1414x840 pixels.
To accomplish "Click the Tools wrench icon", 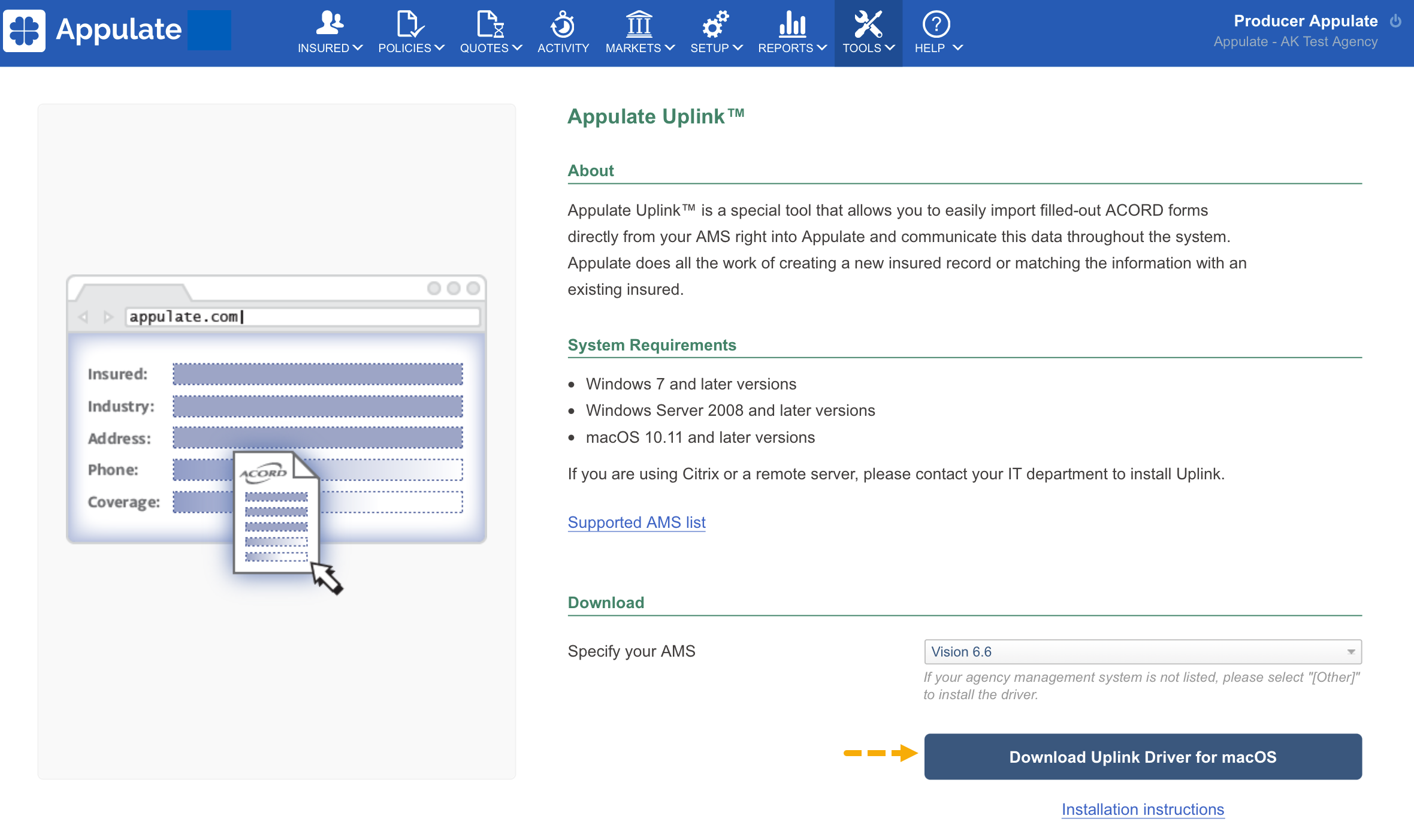I will 868,24.
